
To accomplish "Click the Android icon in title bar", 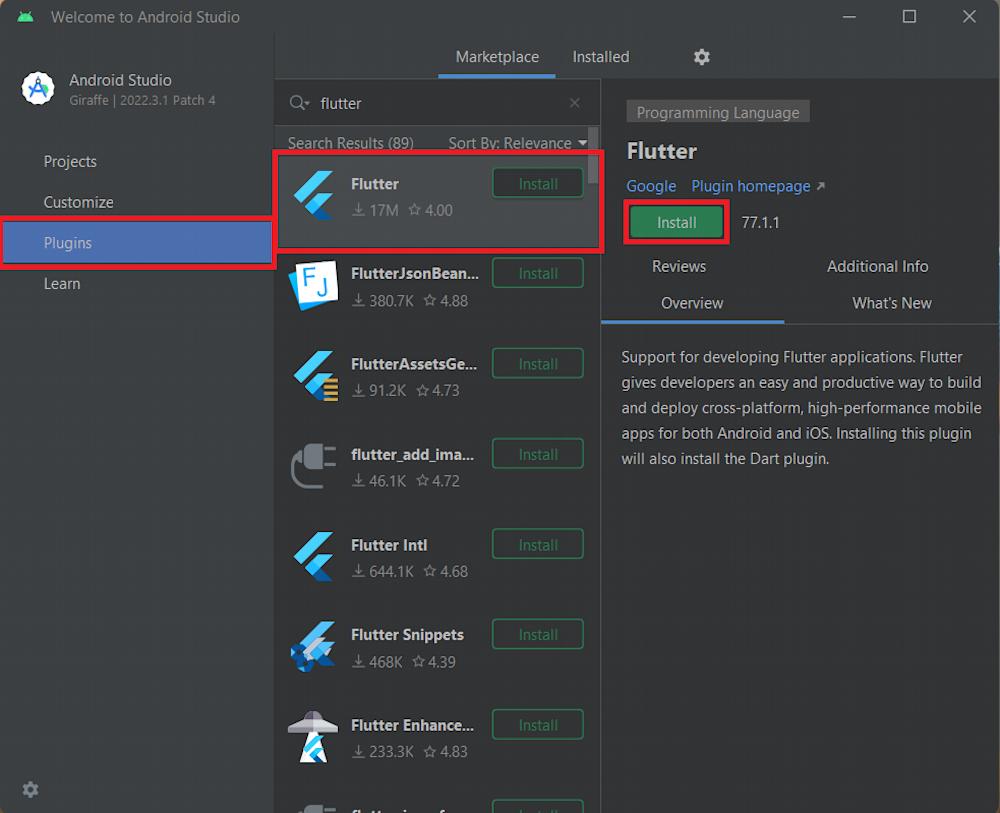I will tap(26, 17).
